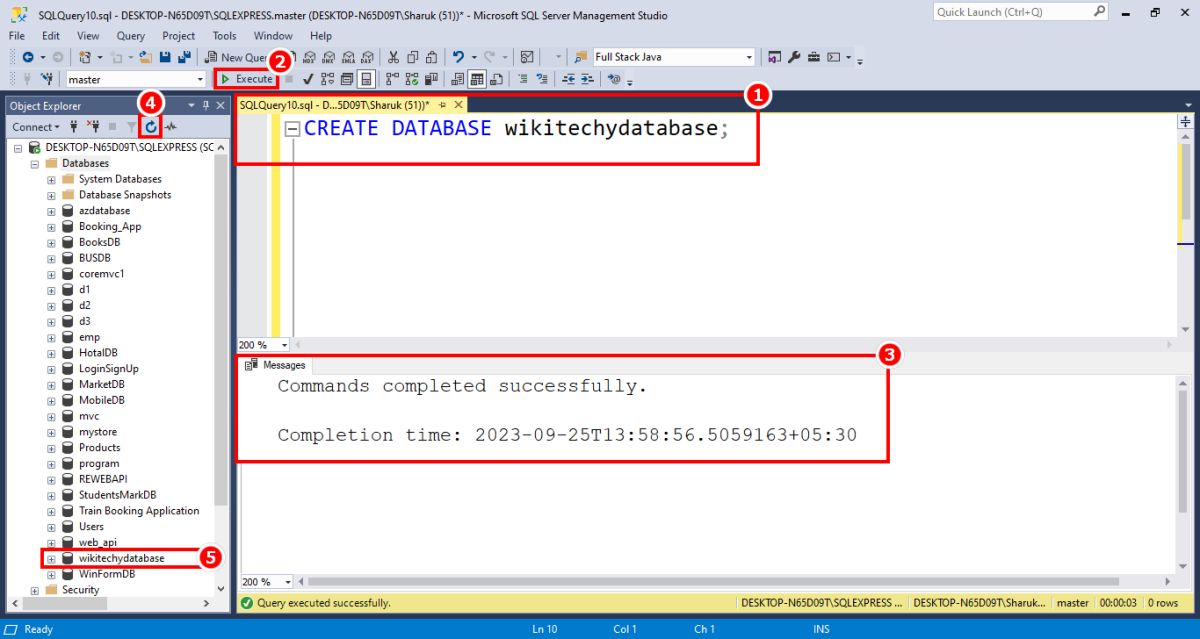
Task: Open an MDX query from the toolbar
Action: pos(311,57)
